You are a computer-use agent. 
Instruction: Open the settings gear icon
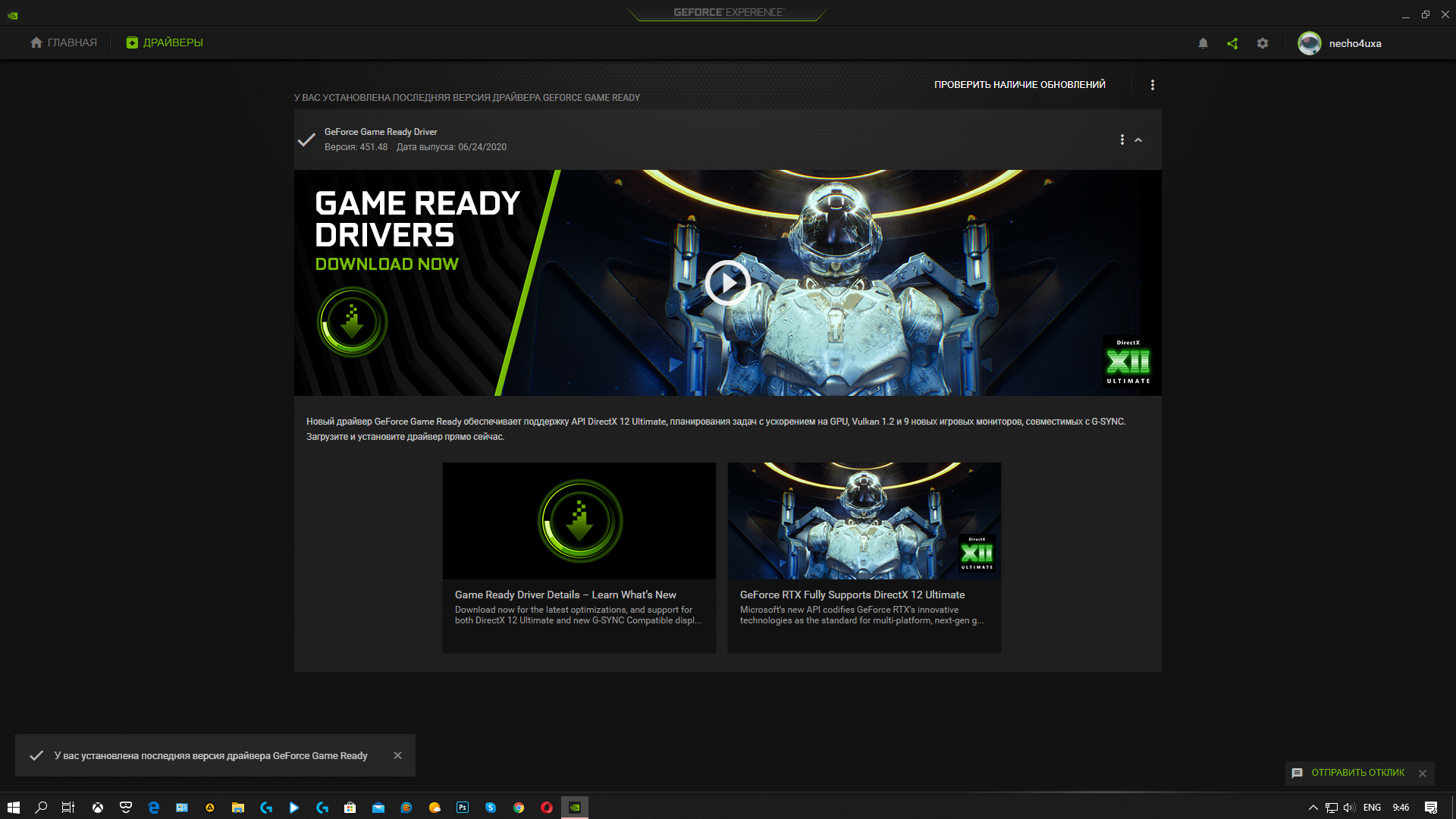pyautogui.click(x=1263, y=43)
